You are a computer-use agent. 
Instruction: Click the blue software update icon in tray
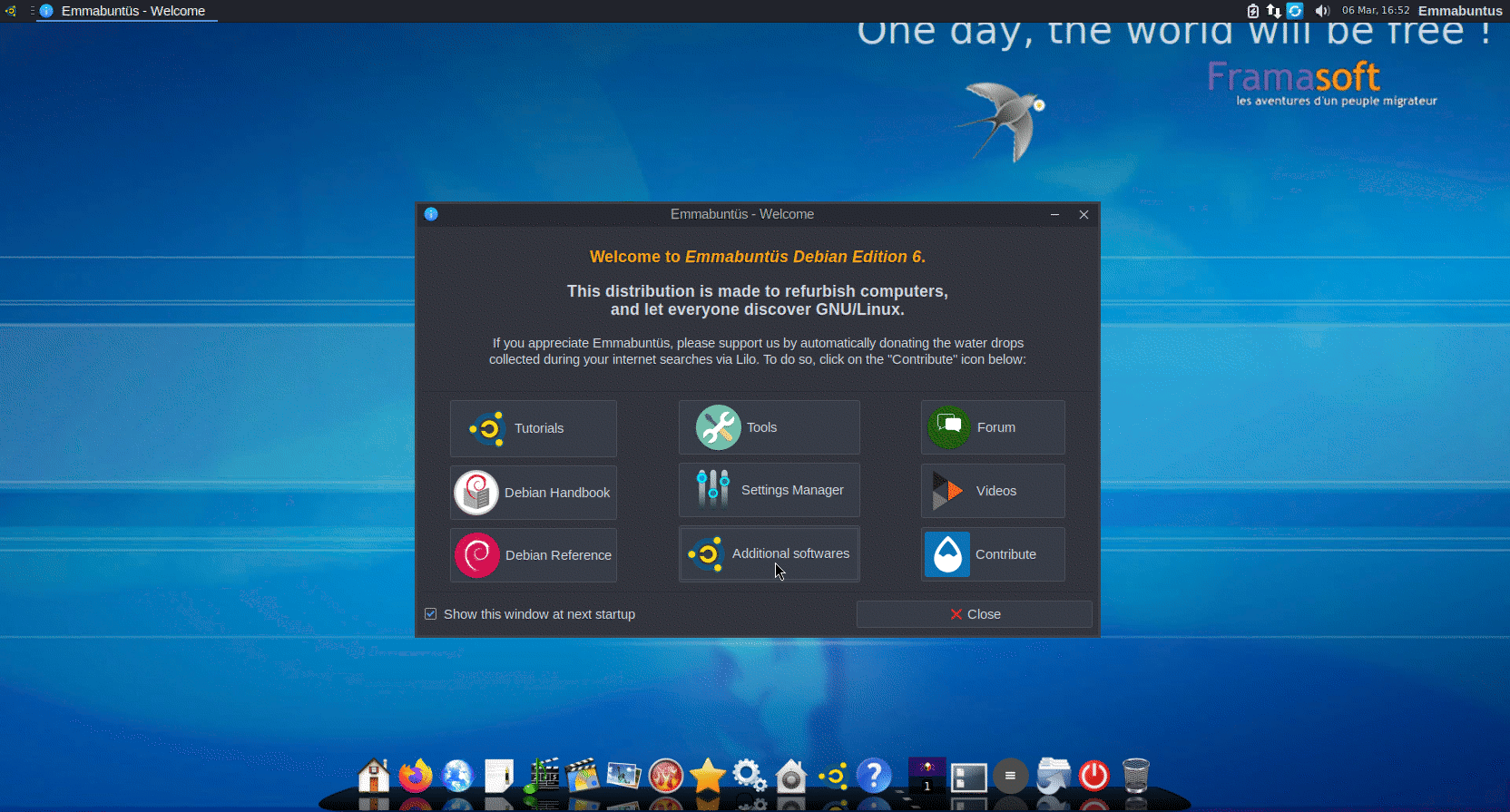(1295, 11)
